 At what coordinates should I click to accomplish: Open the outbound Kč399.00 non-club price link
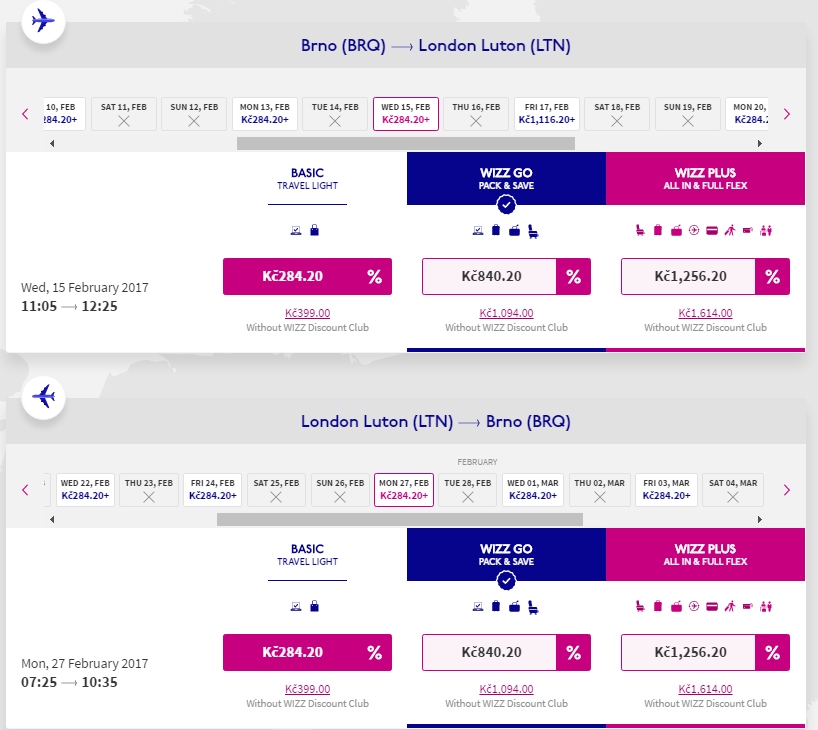[307, 313]
